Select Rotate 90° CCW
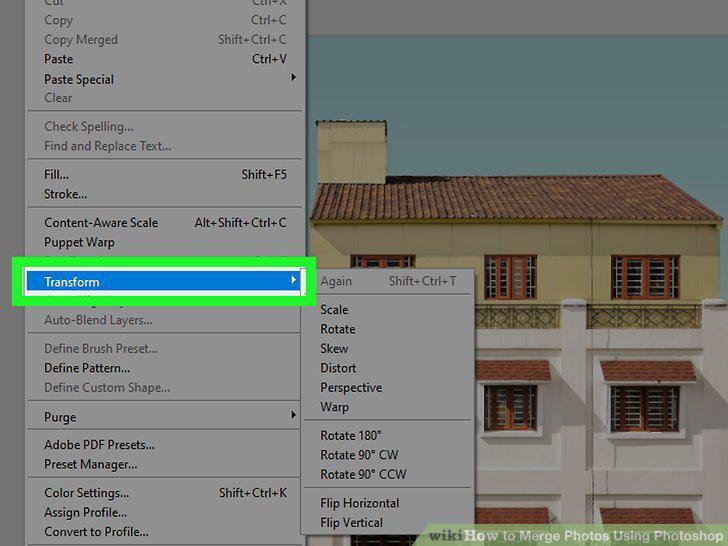The height and width of the screenshot is (546, 728). click(388, 475)
